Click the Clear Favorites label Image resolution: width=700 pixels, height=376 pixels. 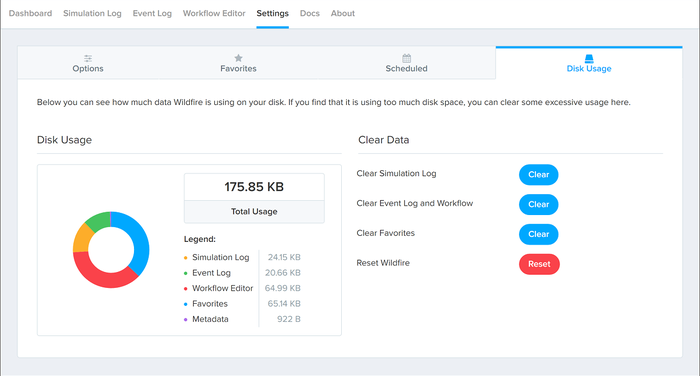coord(386,233)
